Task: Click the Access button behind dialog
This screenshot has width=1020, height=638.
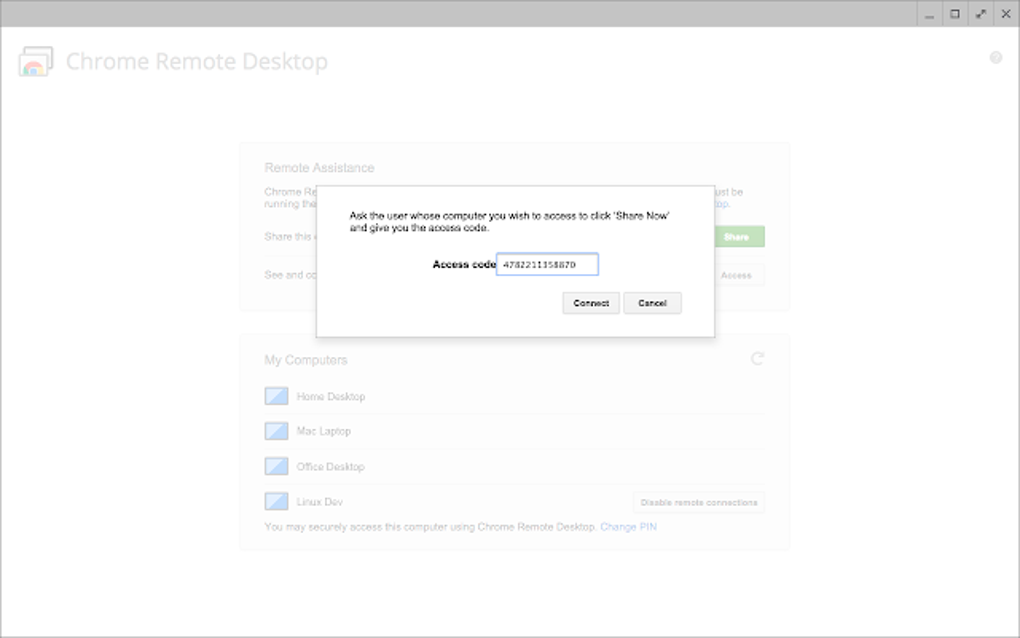Action: 739,275
